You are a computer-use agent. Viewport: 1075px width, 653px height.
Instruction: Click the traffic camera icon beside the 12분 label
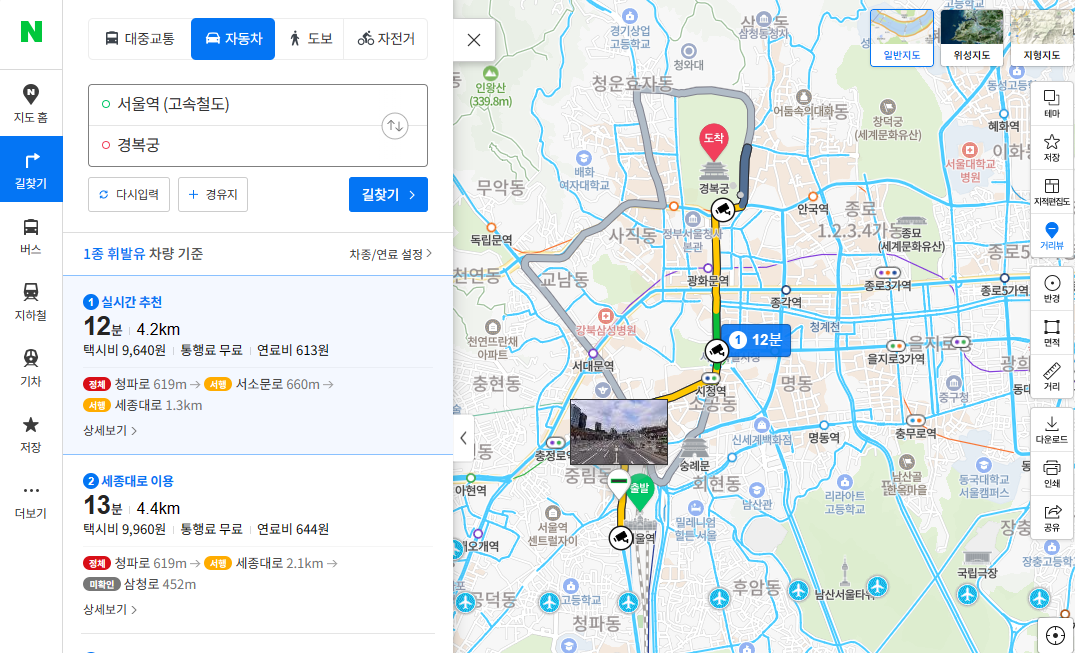[716, 351]
